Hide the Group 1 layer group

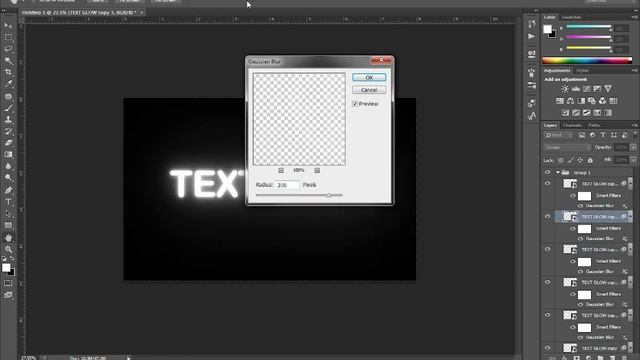coord(548,173)
